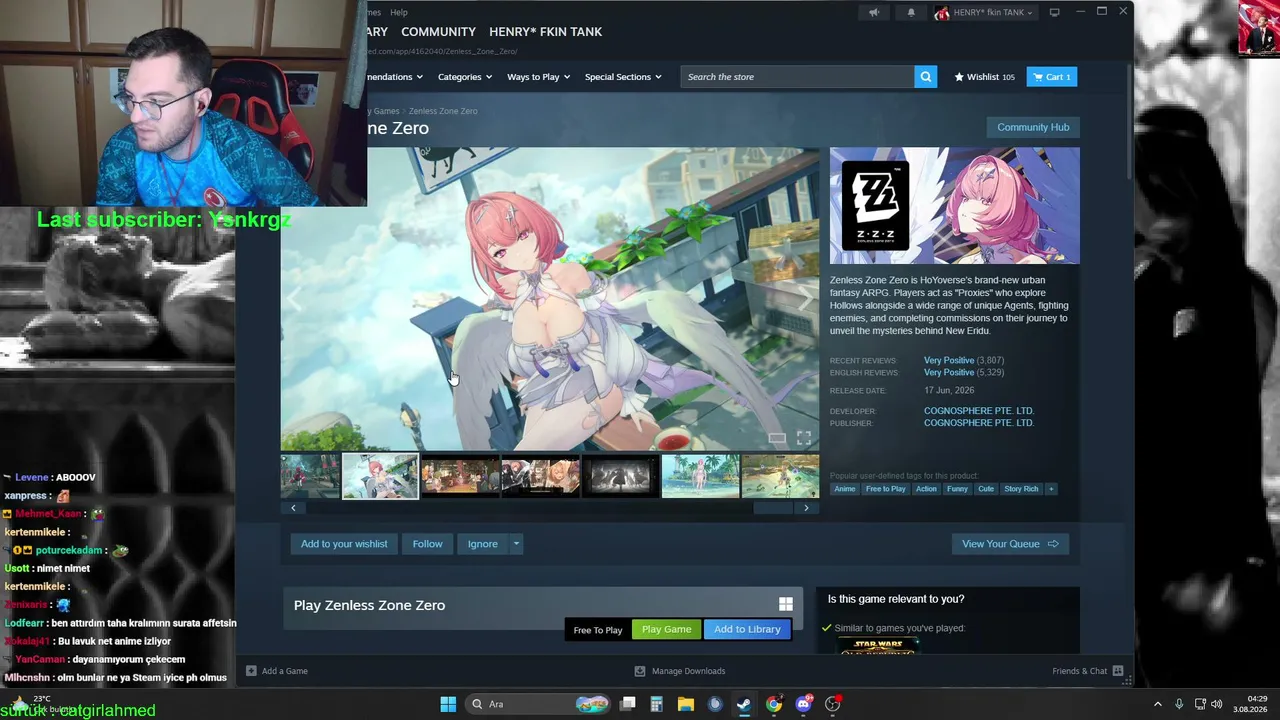Screen dimensions: 1280x720
Task: Click in the Search the store field
Action: pyautogui.click(x=797, y=77)
